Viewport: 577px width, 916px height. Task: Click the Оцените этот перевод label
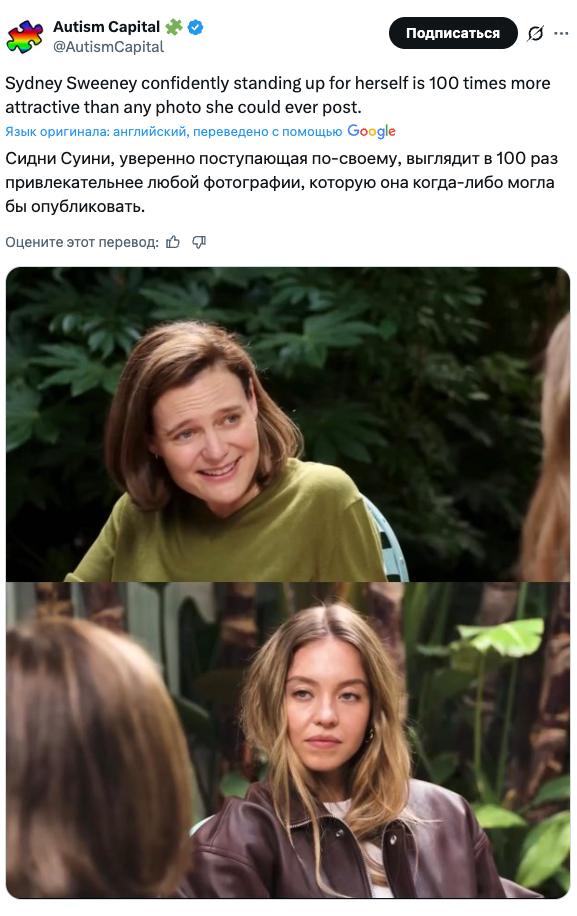[x=82, y=242]
